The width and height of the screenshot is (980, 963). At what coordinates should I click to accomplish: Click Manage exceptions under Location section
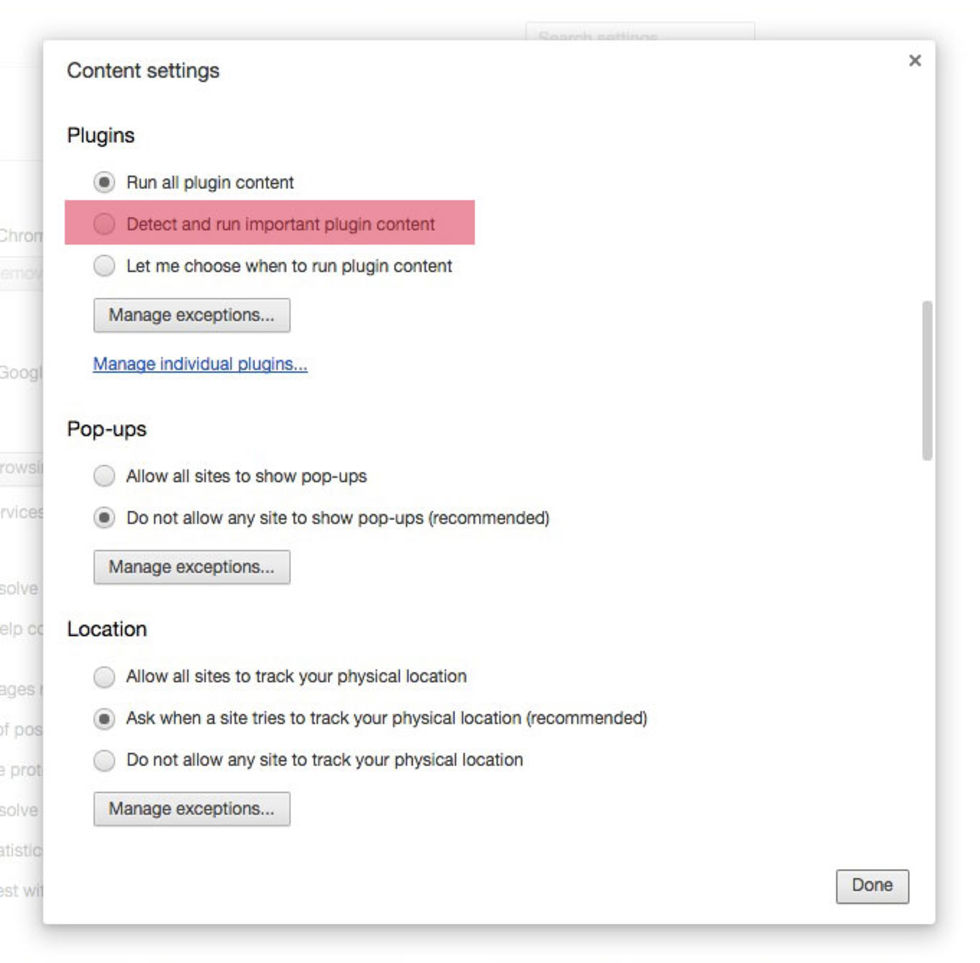[x=191, y=809]
